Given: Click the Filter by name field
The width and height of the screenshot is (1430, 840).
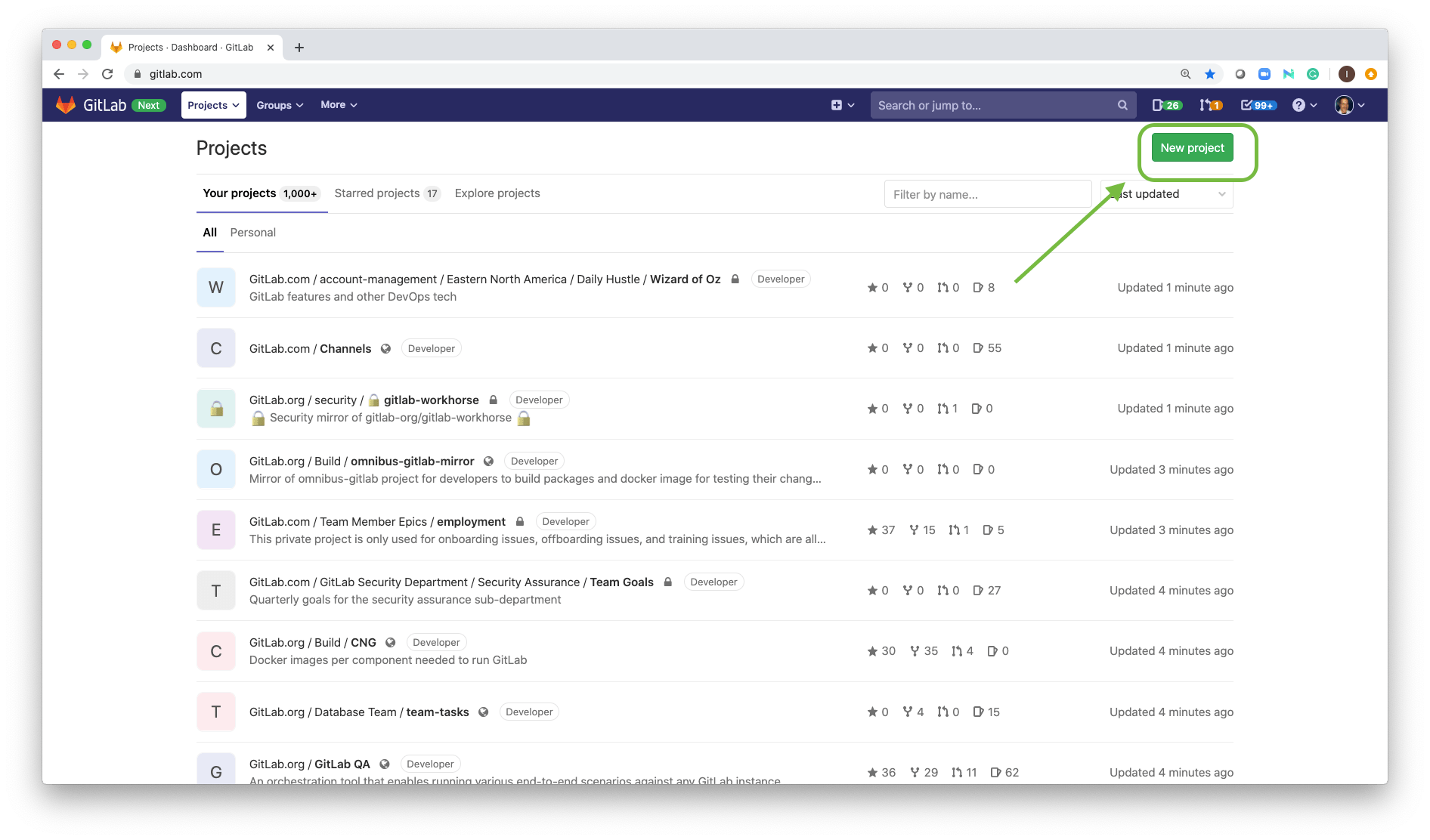Looking at the screenshot, I should 987,194.
